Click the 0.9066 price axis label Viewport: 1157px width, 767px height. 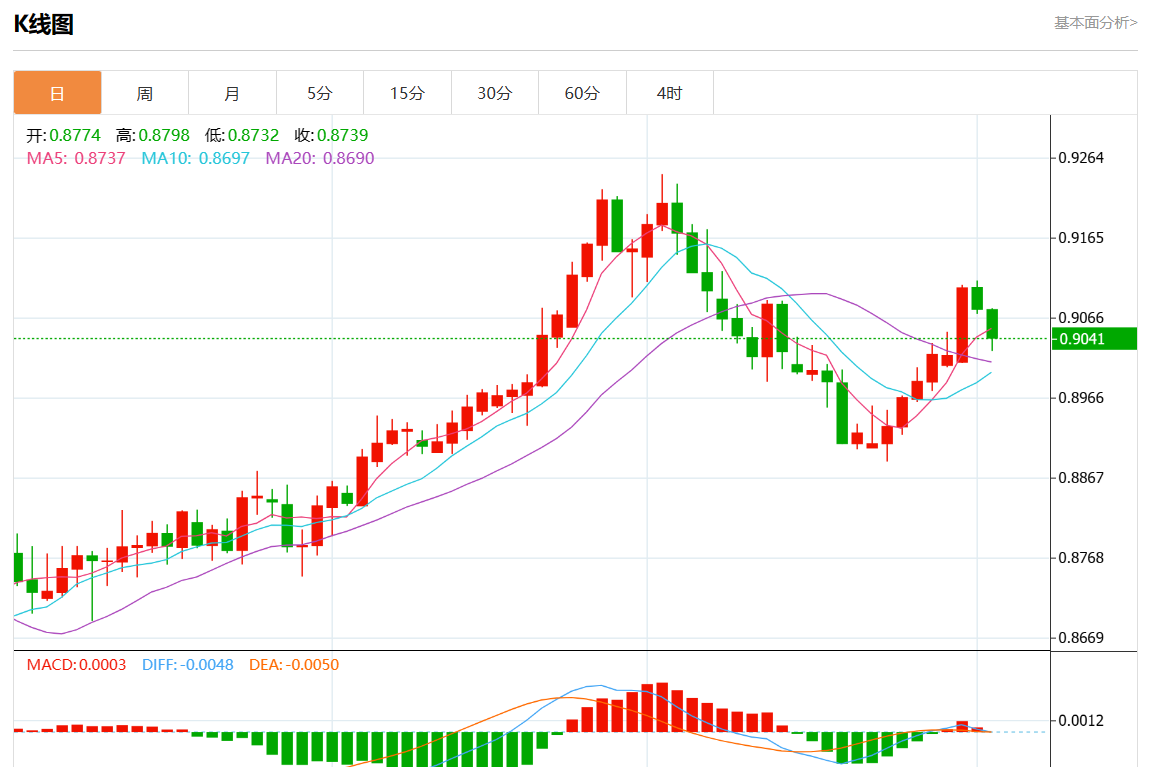(1081, 317)
